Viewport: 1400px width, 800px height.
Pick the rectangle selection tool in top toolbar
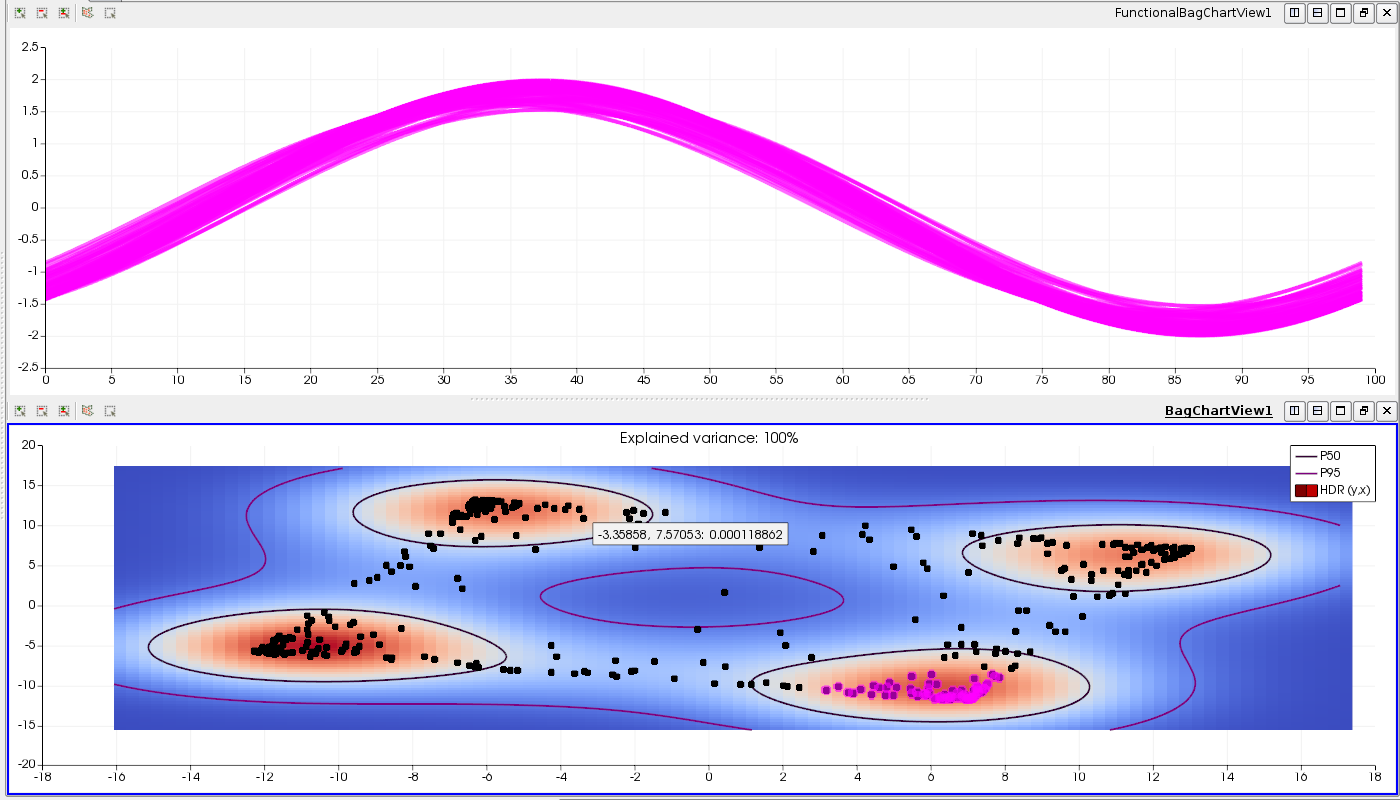108,13
